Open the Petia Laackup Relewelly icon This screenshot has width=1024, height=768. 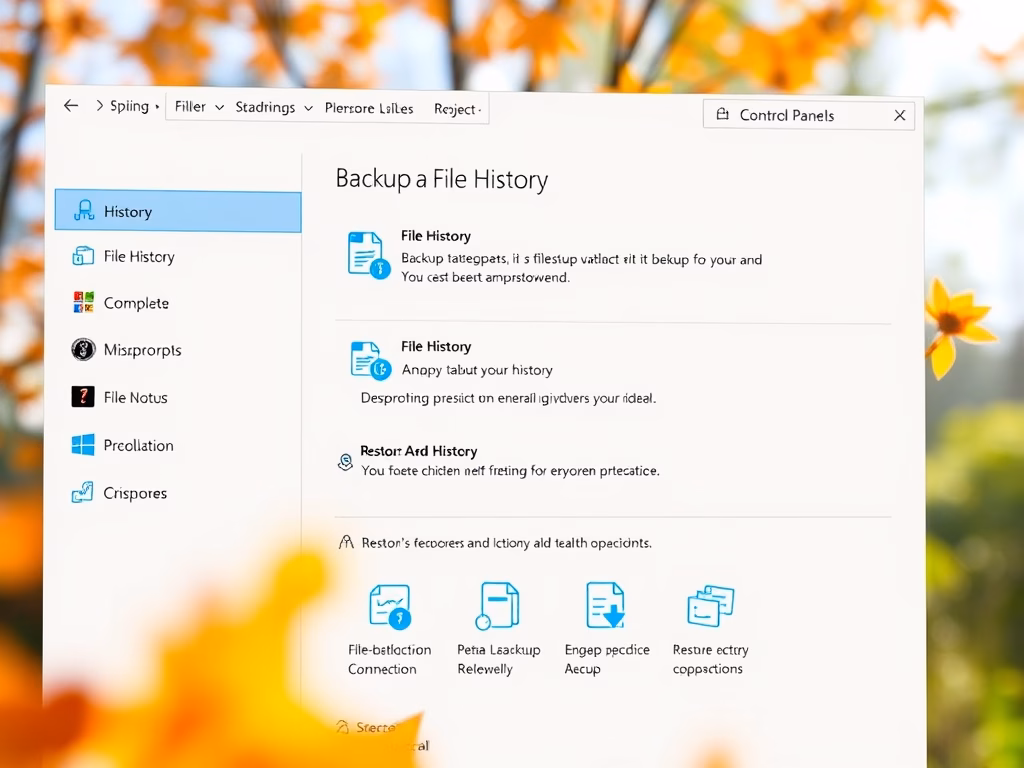coord(498,605)
